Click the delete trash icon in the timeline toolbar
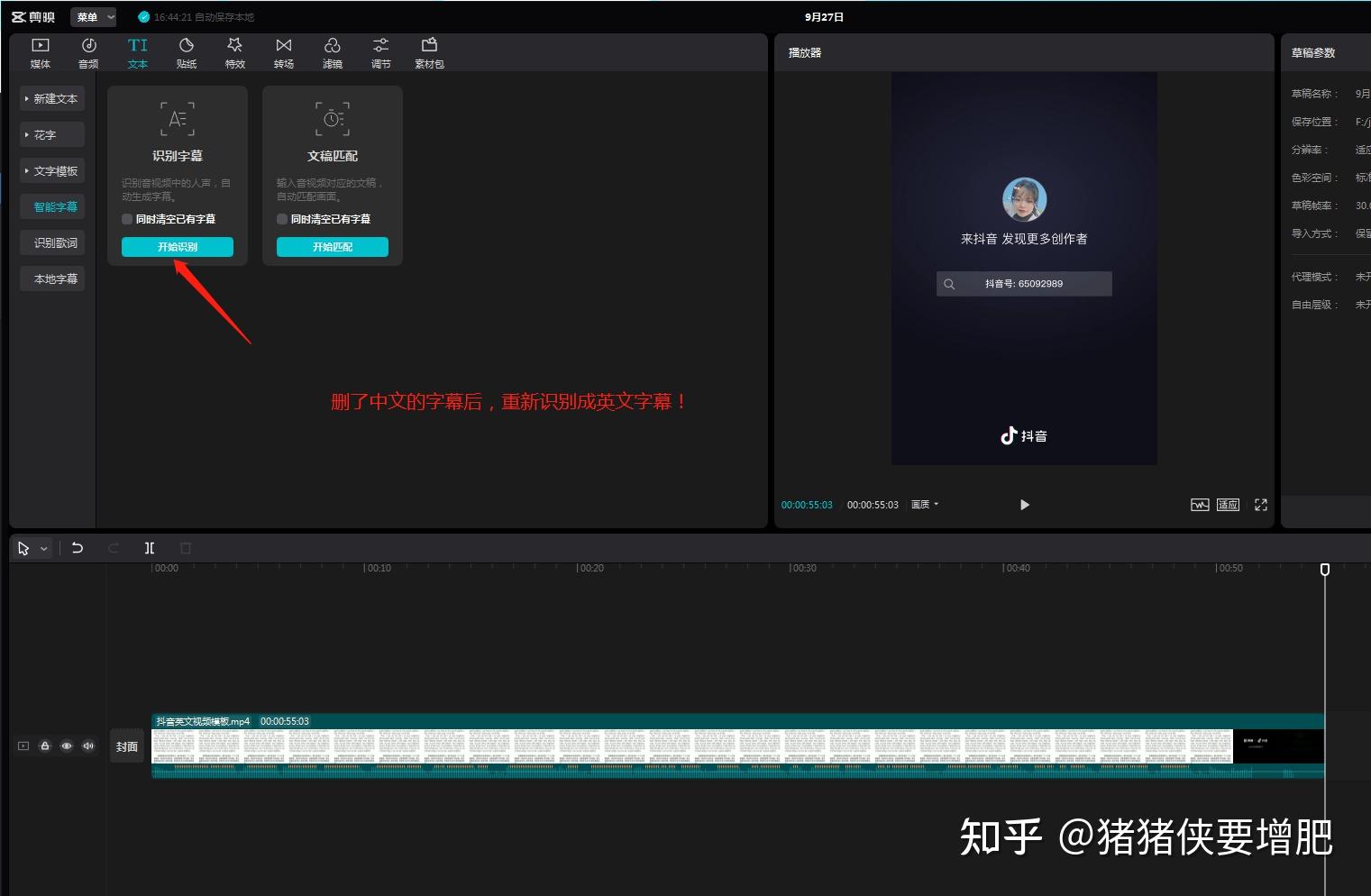1371x896 pixels. (x=186, y=548)
